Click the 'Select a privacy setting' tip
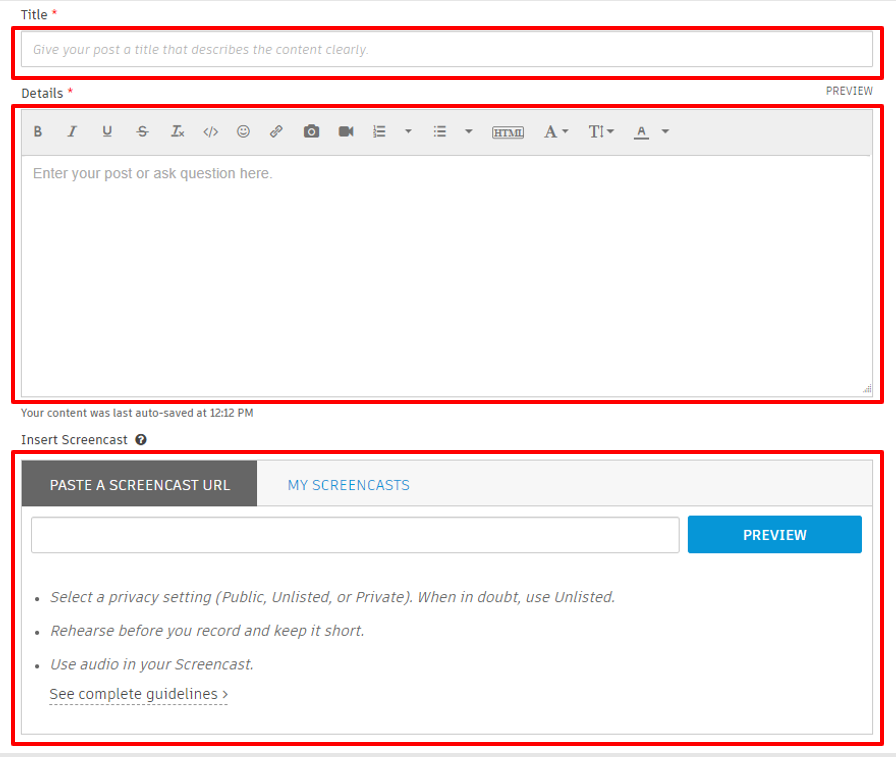Viewport: 896px width, 757px height. point(332,596)
